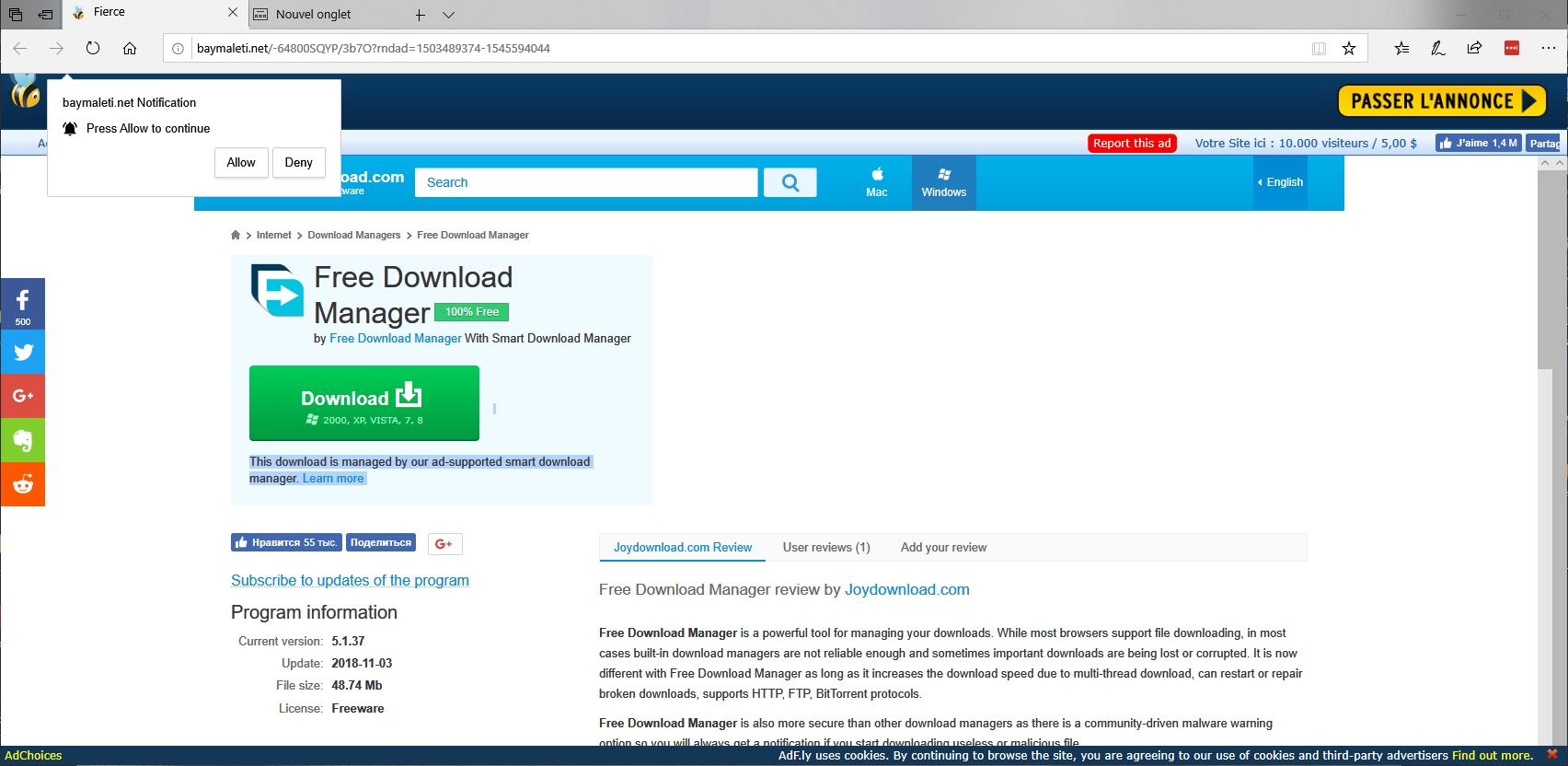Share on Reddit sidebar icon
This screenshot has width=1568, height=766.
click(x=23, y=484)
